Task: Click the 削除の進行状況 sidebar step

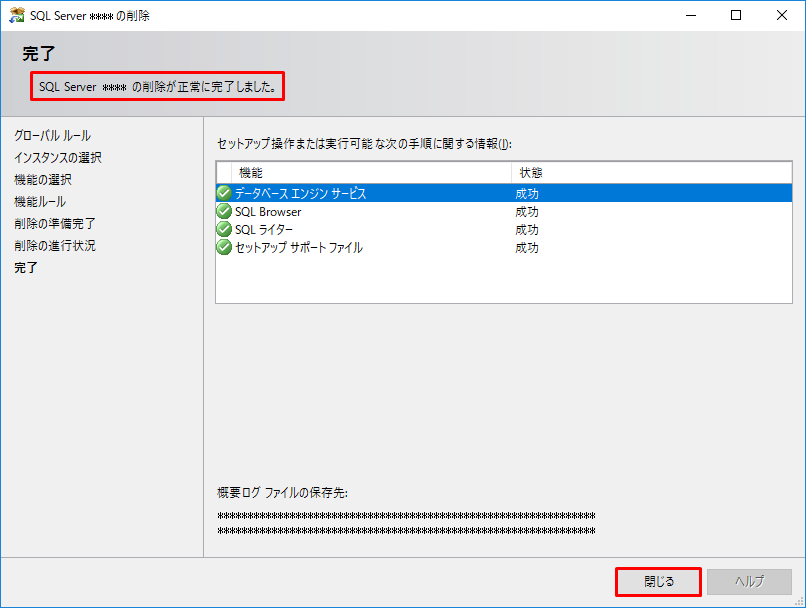Action: click(x=54, y=245)
